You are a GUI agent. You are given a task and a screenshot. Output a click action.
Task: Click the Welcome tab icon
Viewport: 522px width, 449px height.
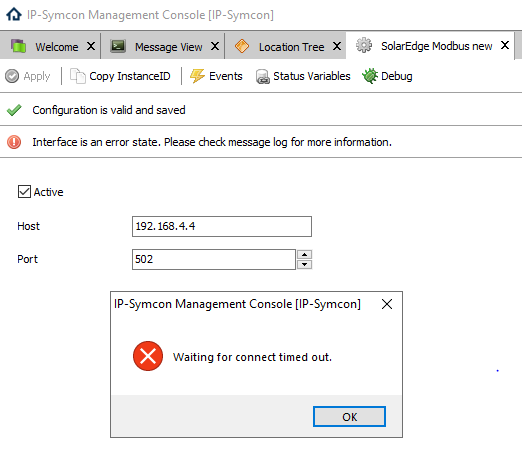click(18, 46)
